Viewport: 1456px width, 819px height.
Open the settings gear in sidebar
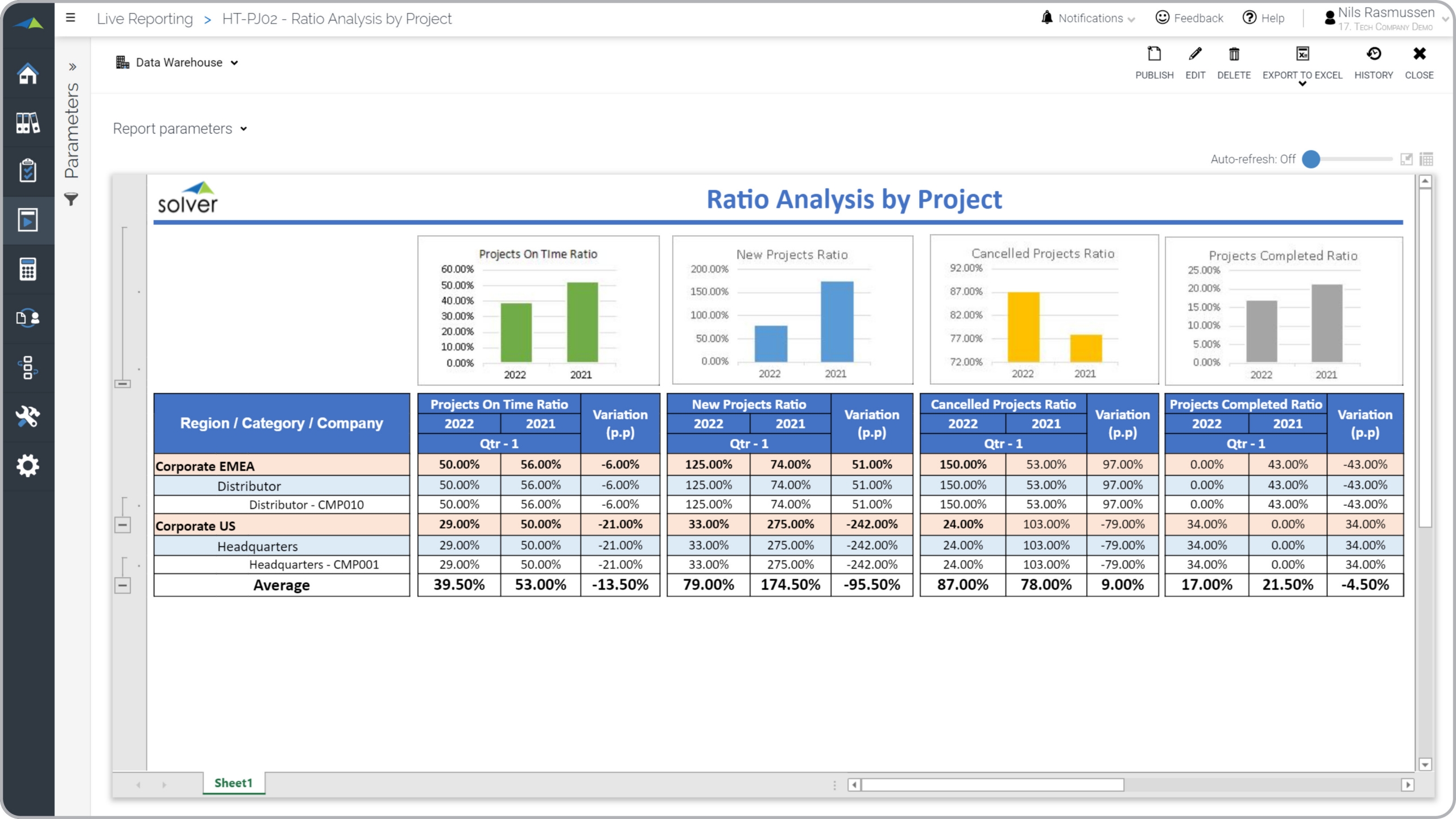(27, 466)
